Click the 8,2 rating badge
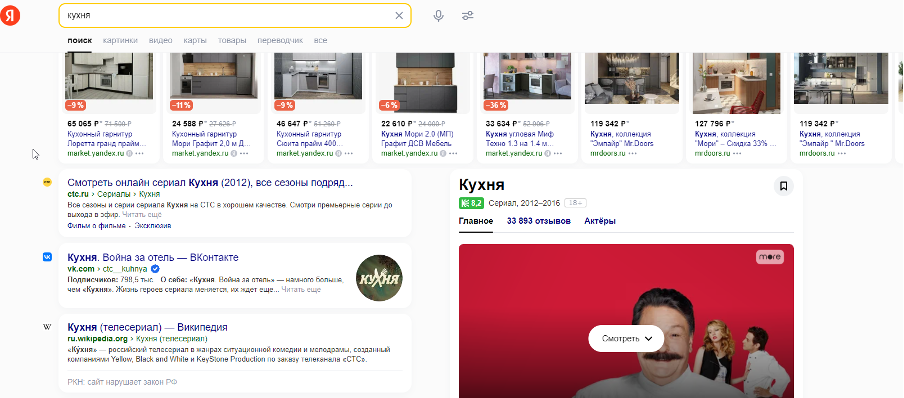Viewport: 904px width, 398px height. pos(471,203)
